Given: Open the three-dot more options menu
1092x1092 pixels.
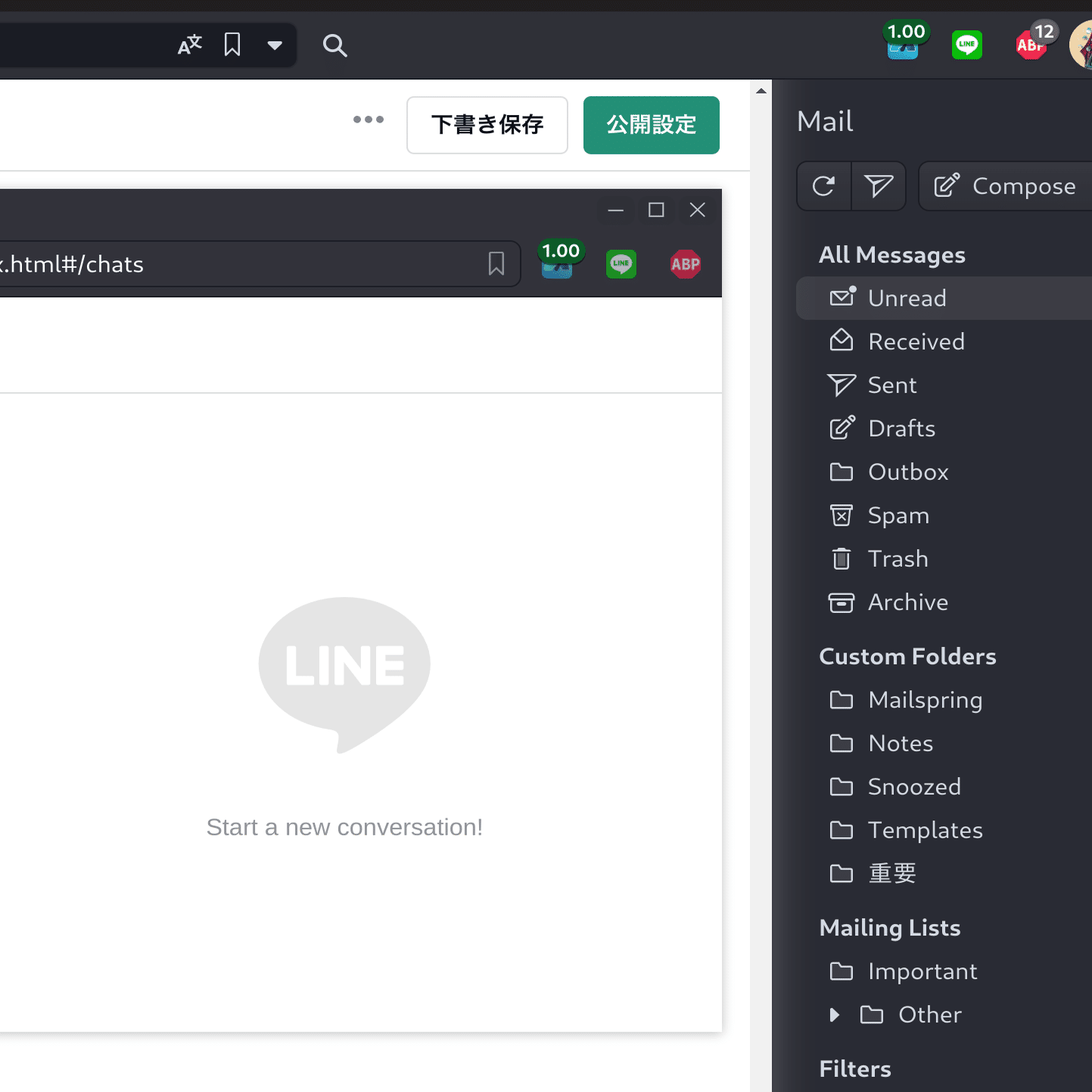Looking at the screenshot, I should [x=369, y=120].
